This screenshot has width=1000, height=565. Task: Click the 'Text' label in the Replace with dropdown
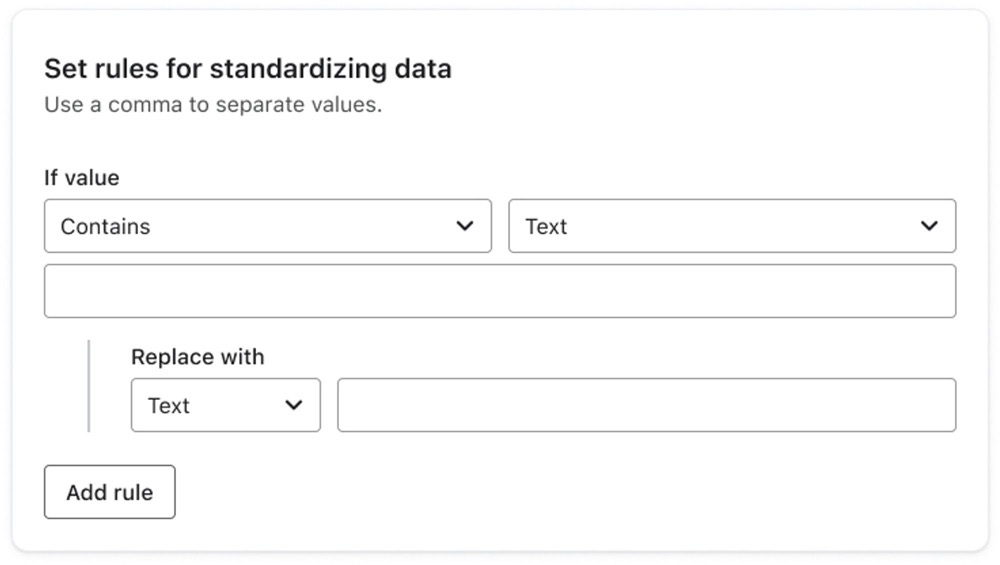(x=168, y=406)
